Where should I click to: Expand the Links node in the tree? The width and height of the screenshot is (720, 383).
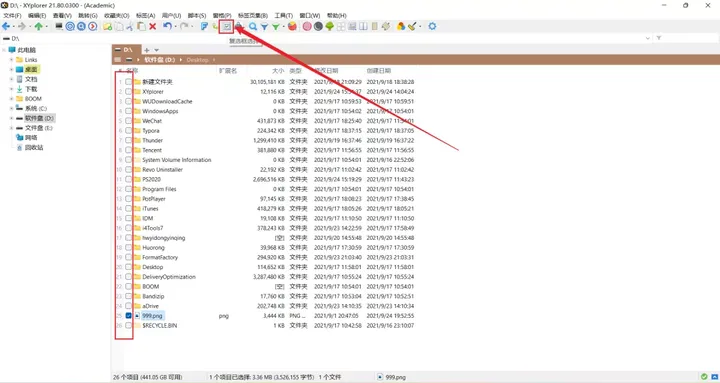pos(11,60)
